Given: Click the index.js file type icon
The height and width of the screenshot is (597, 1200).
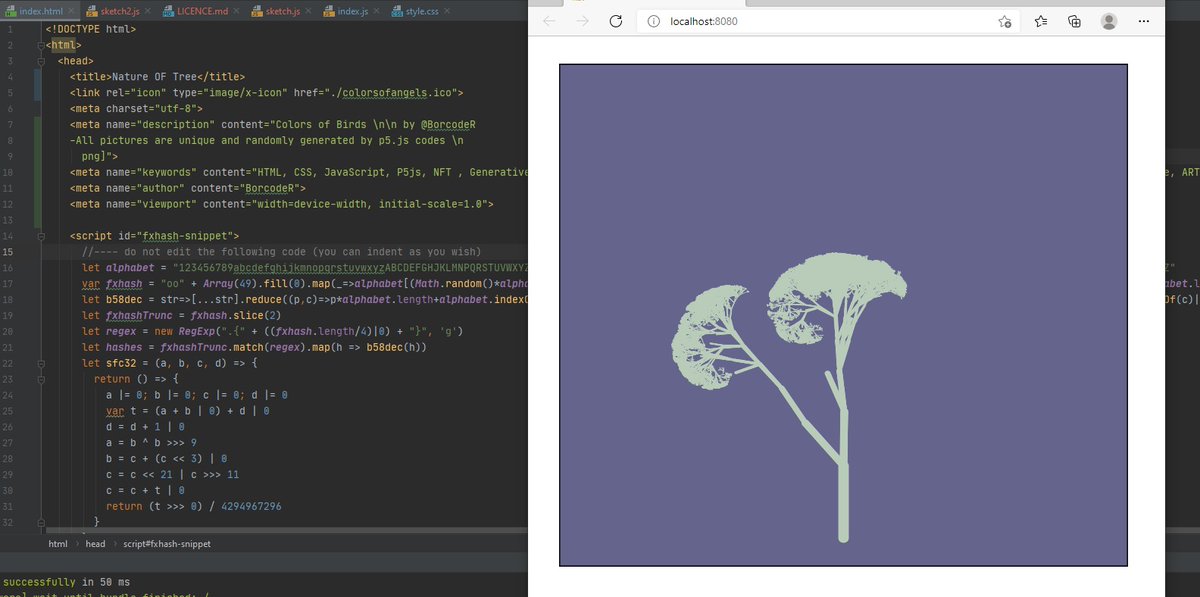Looking at the screenshot, I should 330,11.
